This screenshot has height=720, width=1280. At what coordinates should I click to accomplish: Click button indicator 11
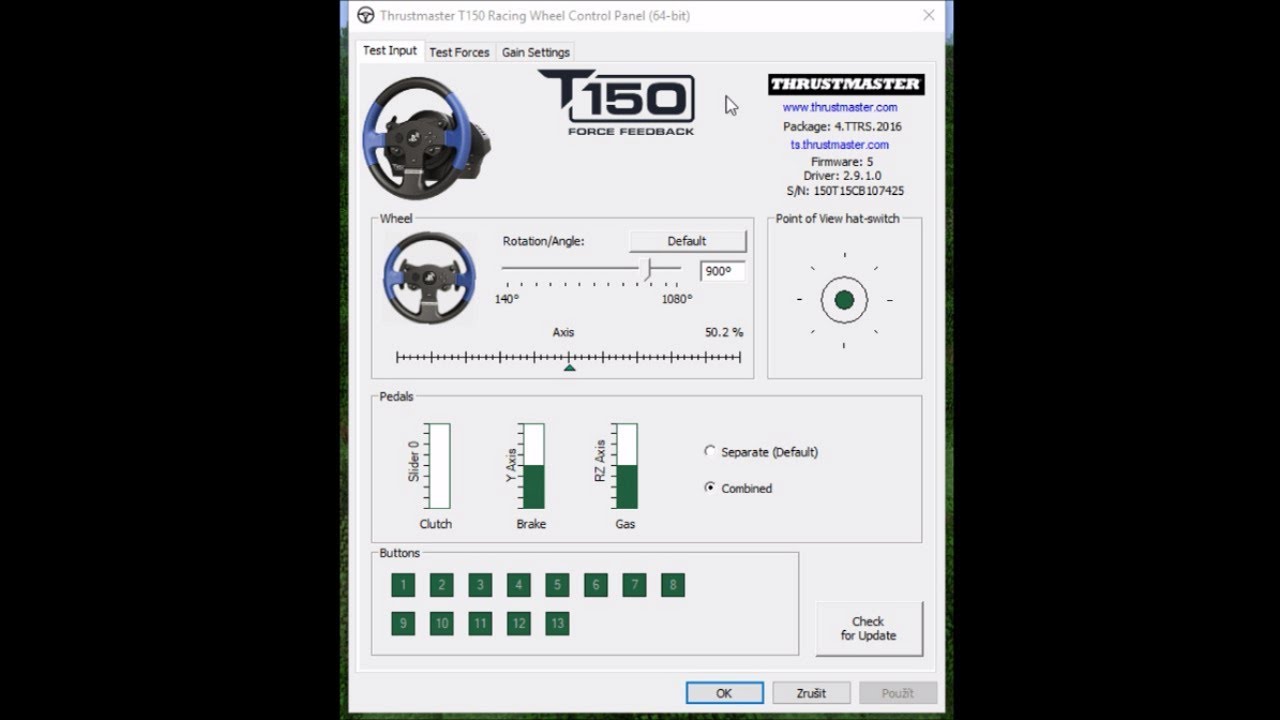tap(480, 623)
